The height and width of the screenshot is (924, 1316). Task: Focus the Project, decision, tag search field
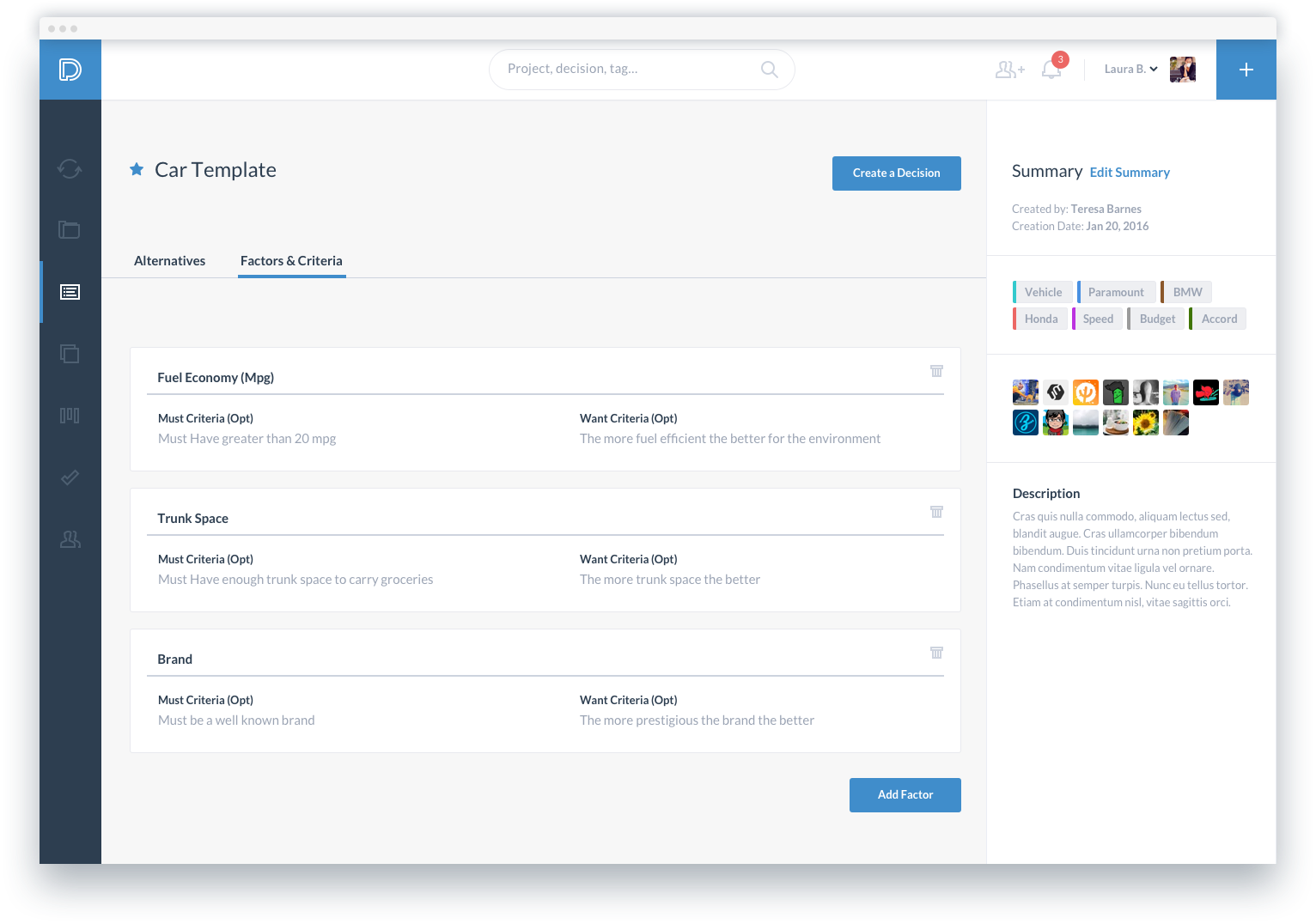(642, 70)
